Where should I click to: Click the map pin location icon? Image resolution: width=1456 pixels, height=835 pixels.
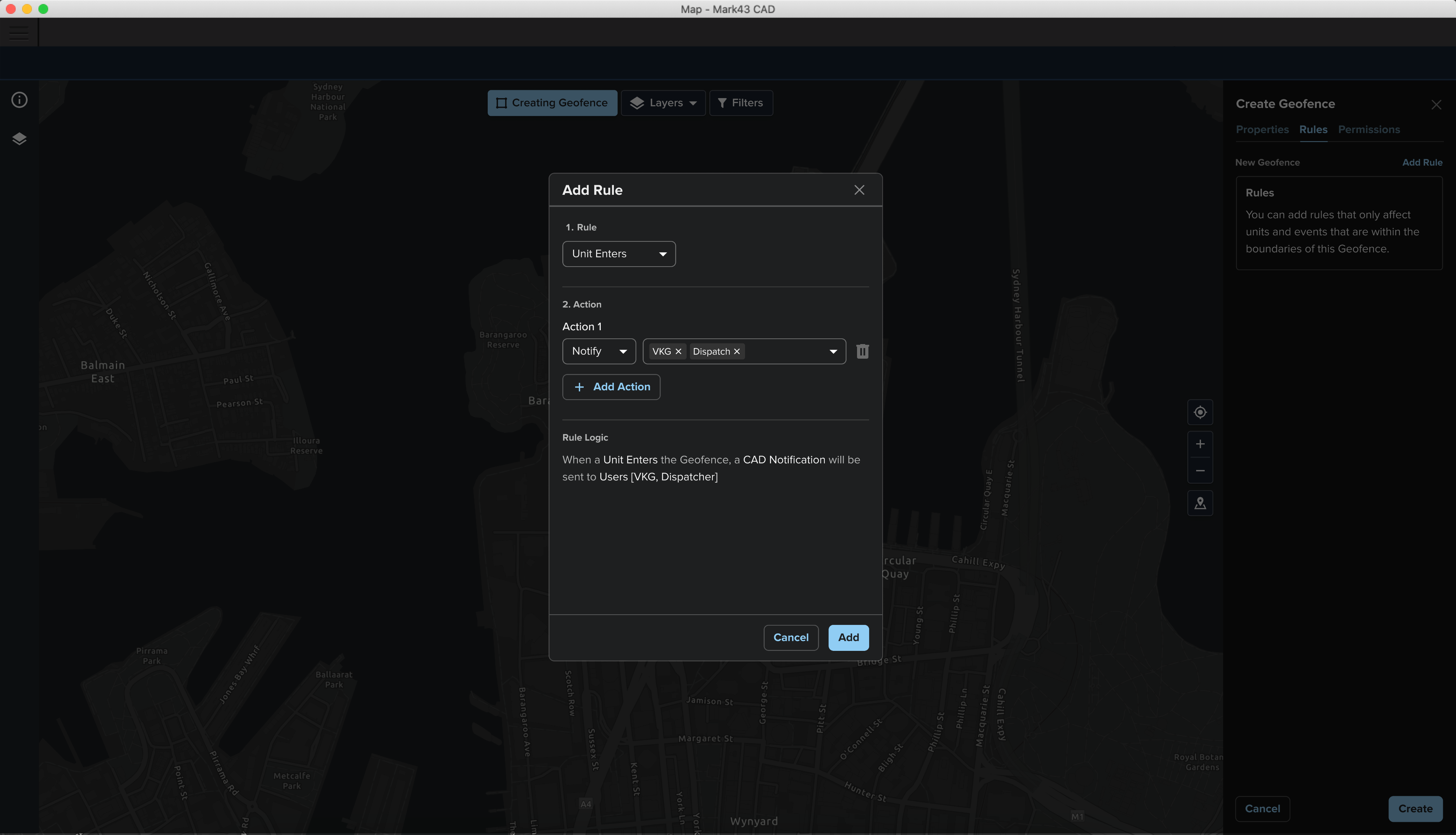[1200, 503]
